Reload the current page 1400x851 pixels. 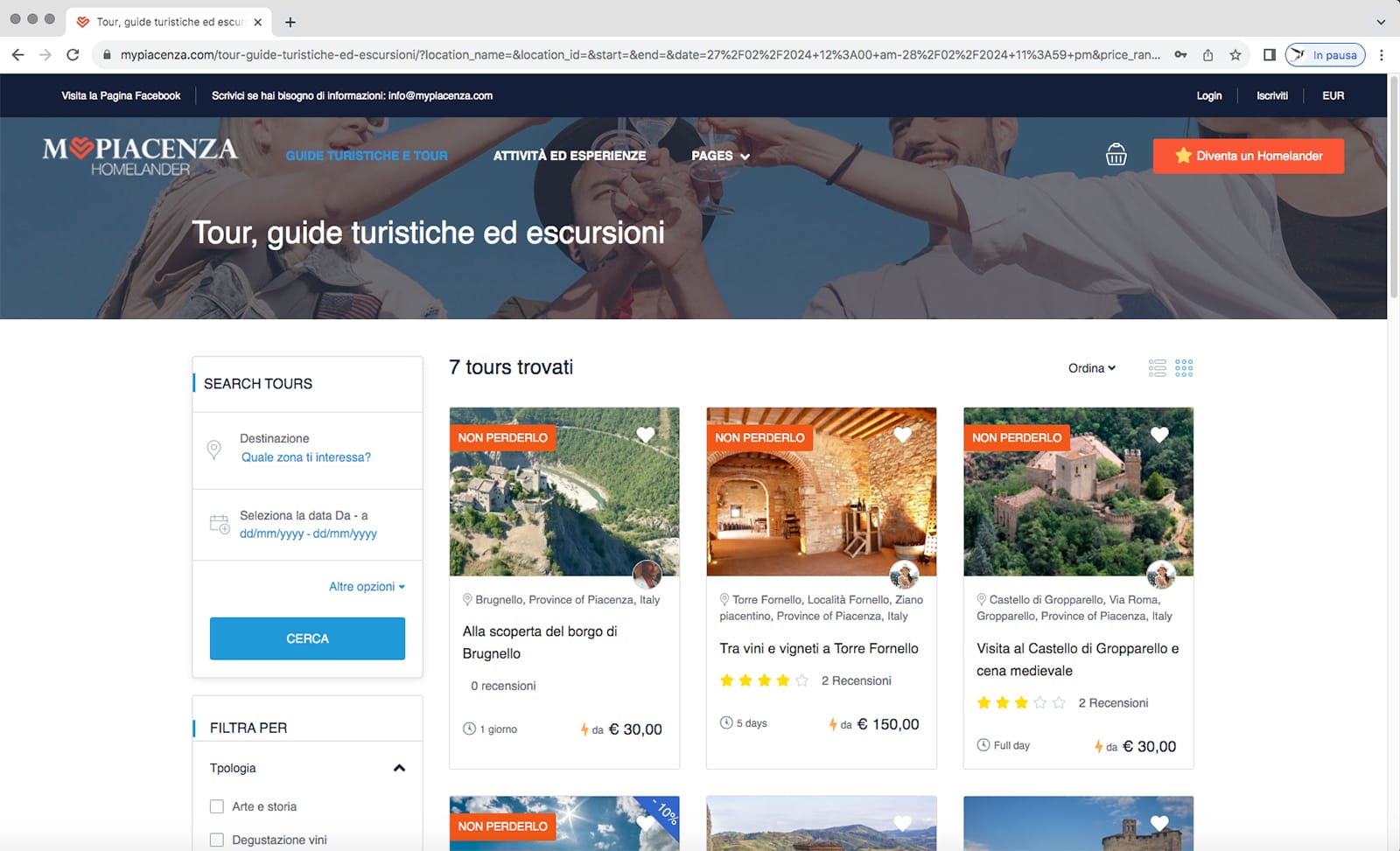[x=73, y=54]
